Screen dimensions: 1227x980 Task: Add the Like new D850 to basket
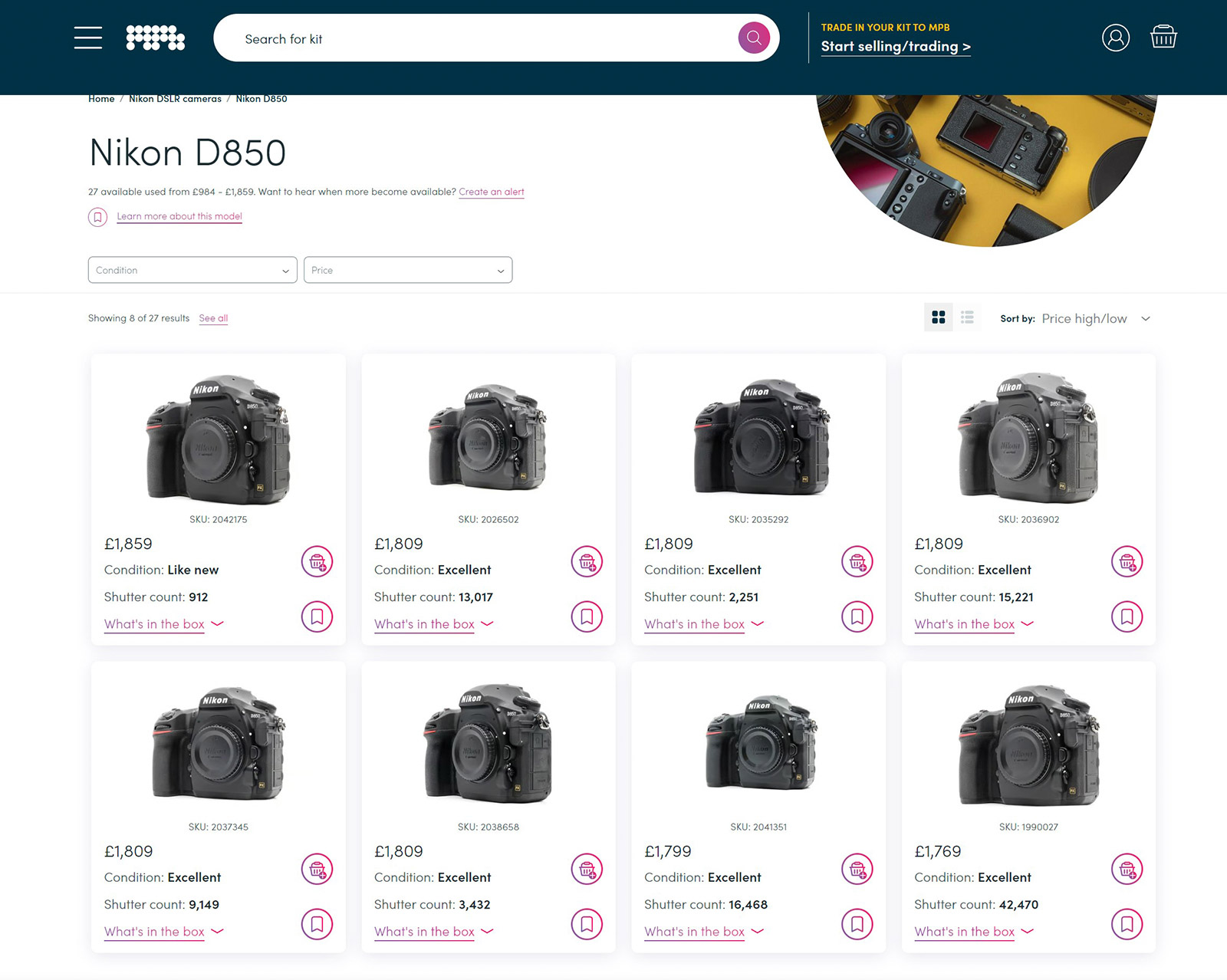click(317, 561)
